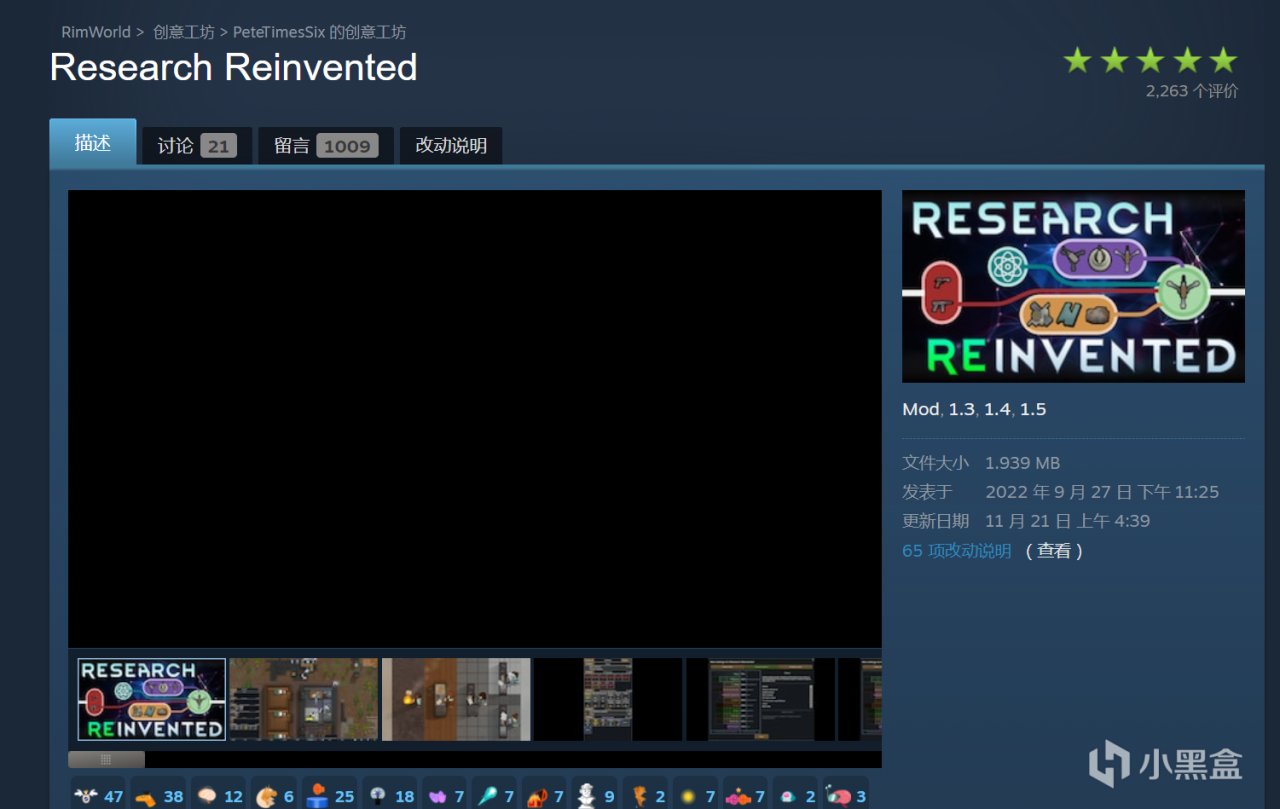Click the orange award icon with count 2
Image resolution: width=1280 pixels, height=809 pixels.
tap(645, 794)
